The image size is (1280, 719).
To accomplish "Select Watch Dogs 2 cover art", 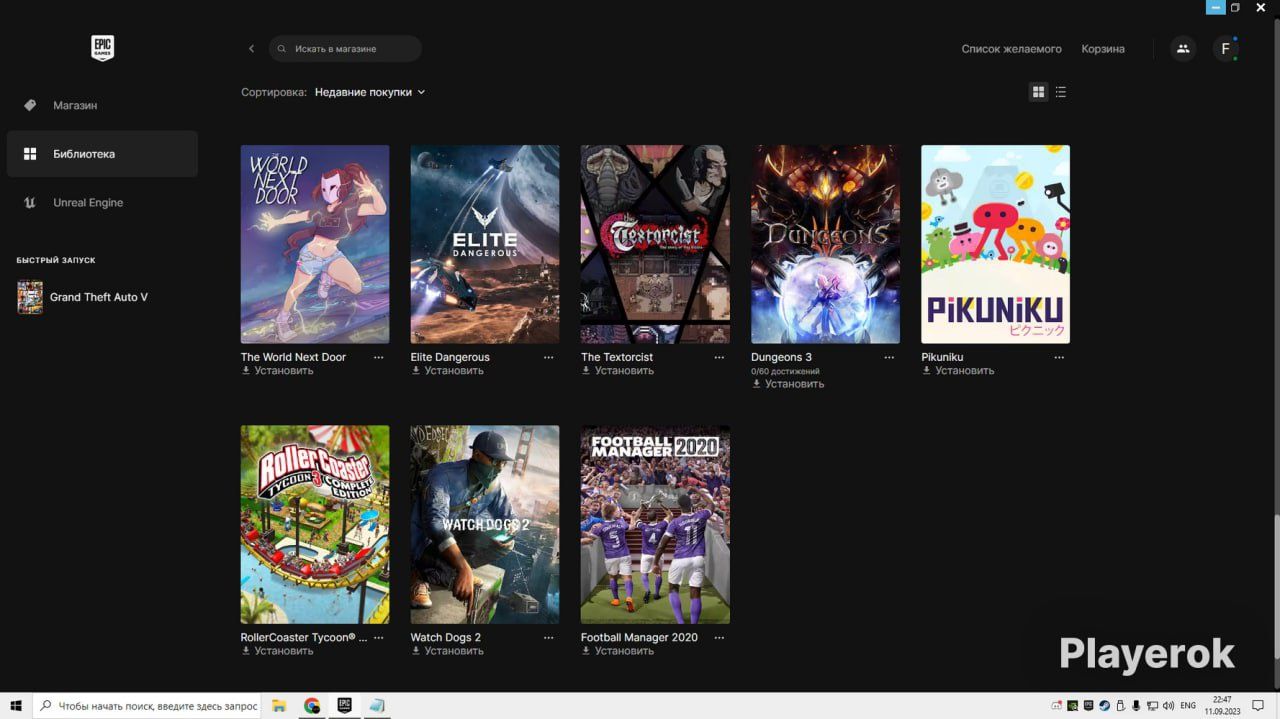I will 485,525.
